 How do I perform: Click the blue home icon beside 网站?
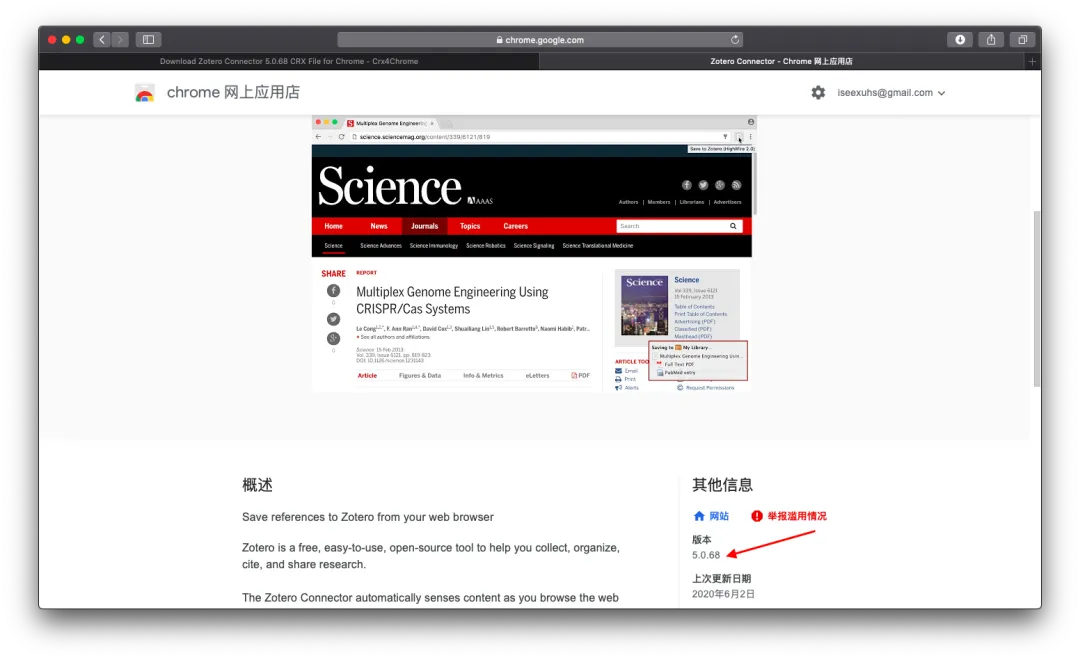click(699, 516)
